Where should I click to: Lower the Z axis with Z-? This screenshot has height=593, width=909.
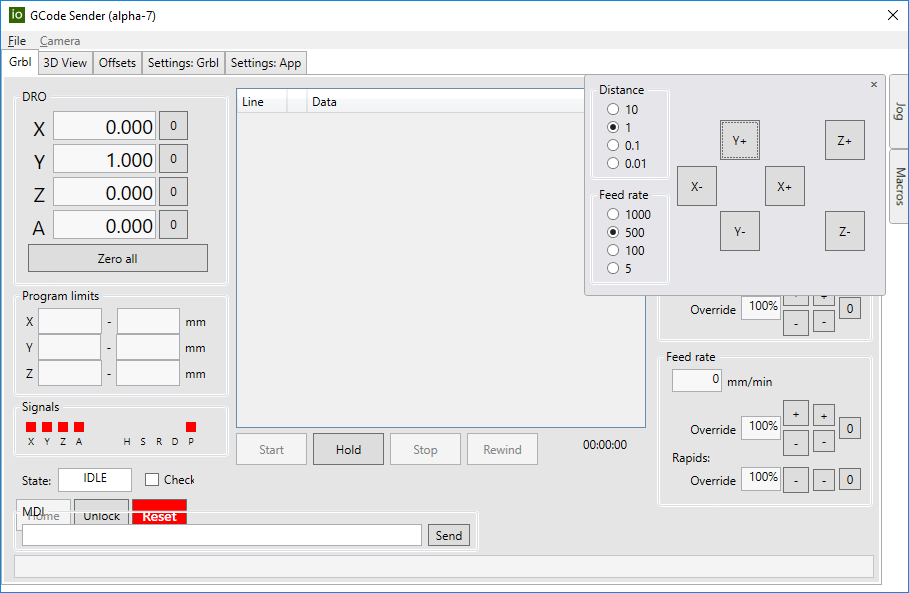tap(844, 231)
